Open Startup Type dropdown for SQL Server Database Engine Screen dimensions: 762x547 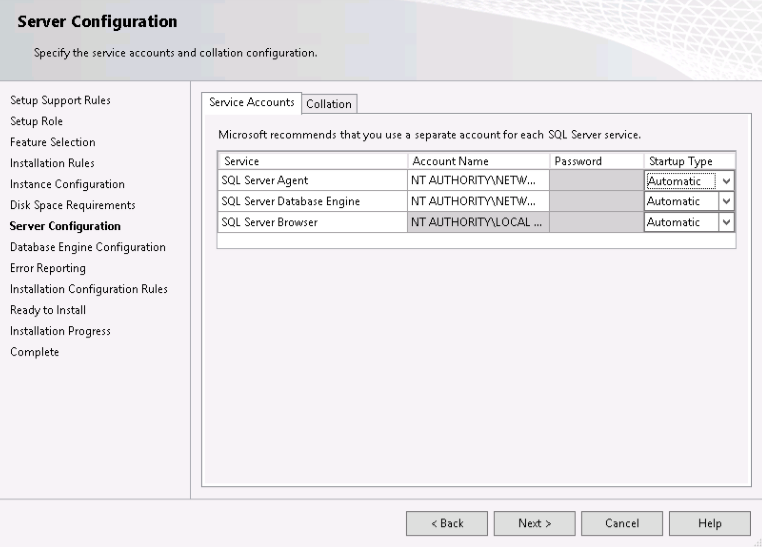pos(726,201)
